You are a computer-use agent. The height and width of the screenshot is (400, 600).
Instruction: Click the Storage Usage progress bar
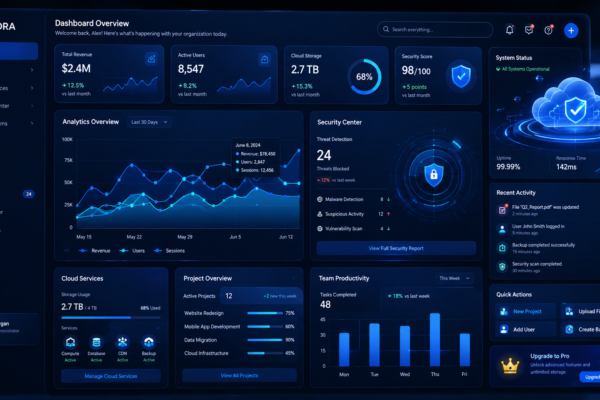111,317
